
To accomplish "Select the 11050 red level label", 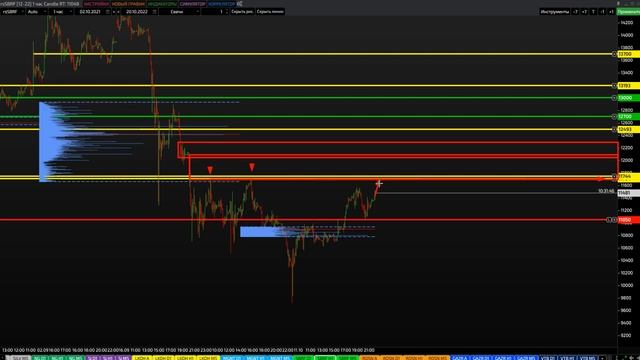I will (x=629, y=220).
